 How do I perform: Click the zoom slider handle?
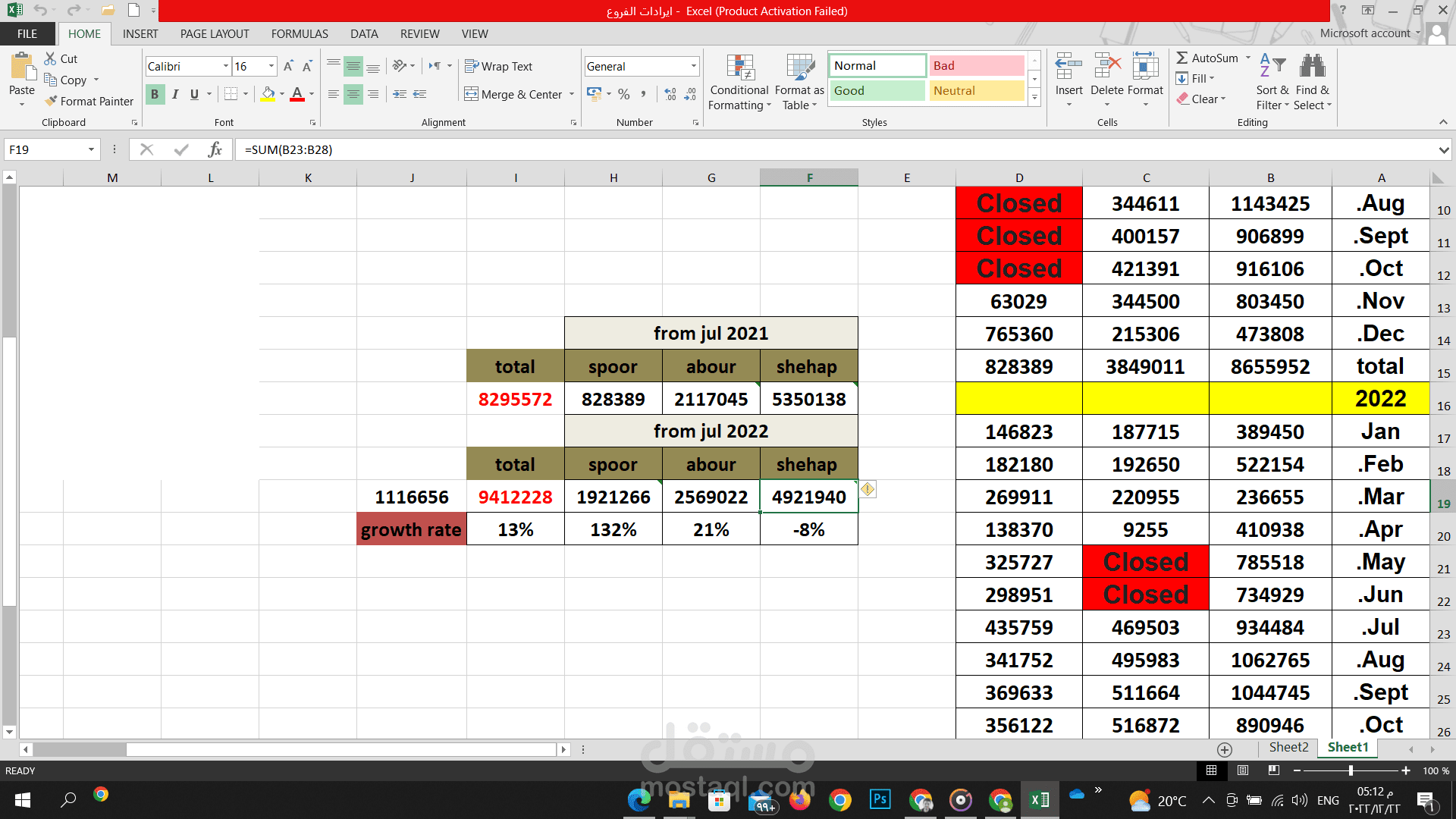click(x=1351, y=770)
